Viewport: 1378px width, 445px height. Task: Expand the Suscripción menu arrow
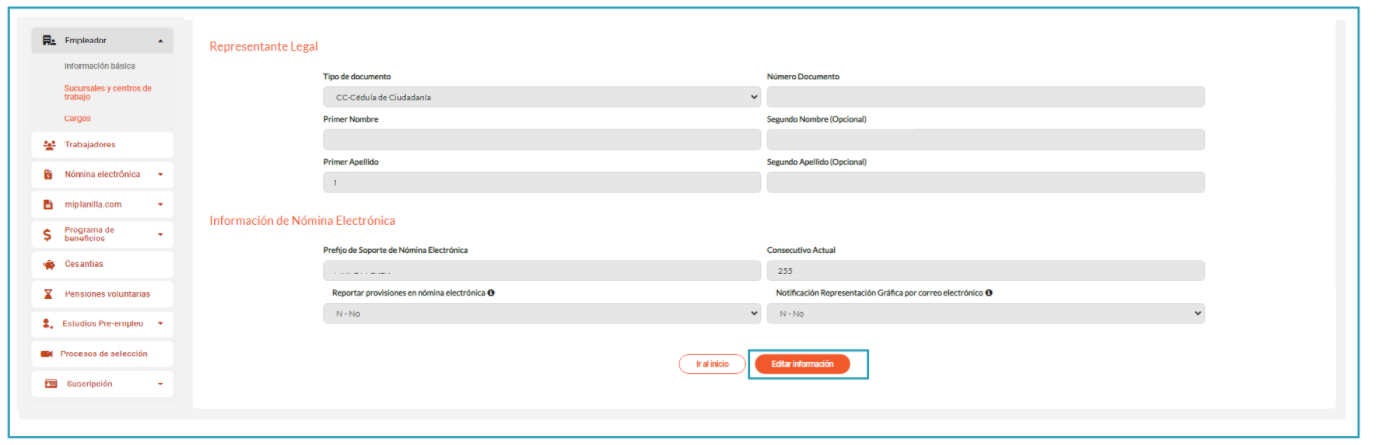click(160, 384)
